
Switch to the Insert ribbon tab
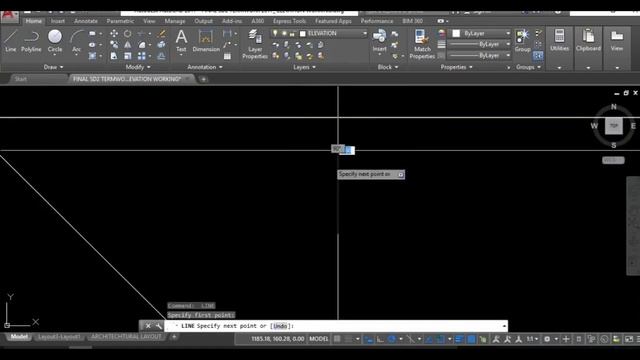tap(58, 21)
